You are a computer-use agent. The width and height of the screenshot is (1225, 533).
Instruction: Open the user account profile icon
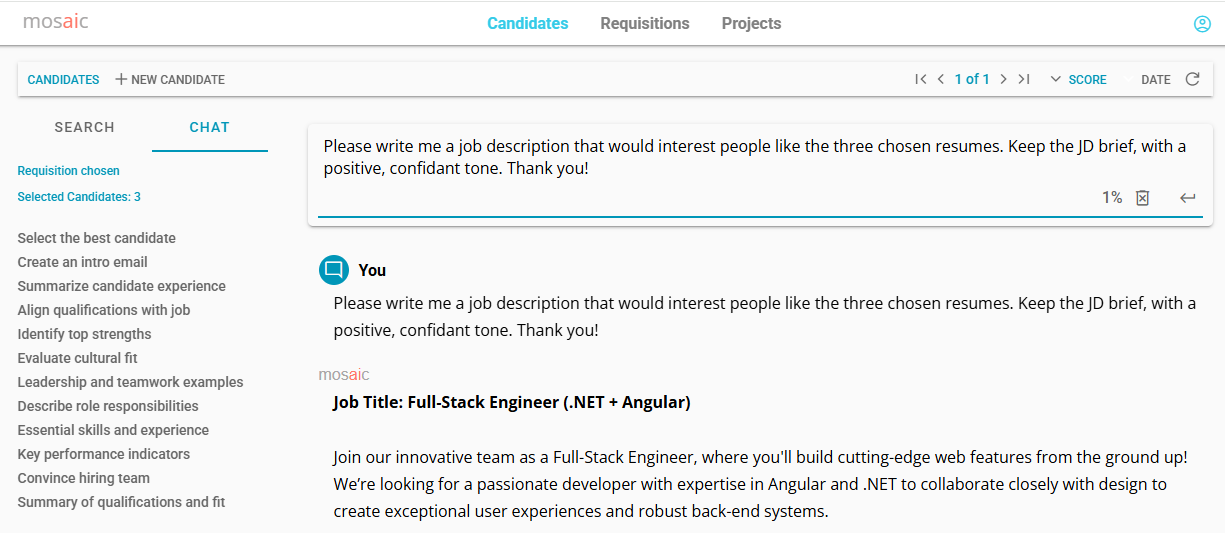[1202, 24]
